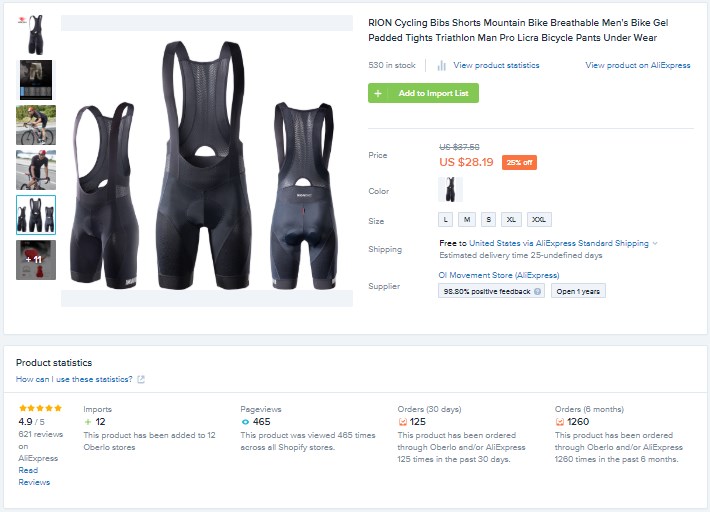Click the bar chart statistics icon
The image size is (710, 512).
point(441,66)
